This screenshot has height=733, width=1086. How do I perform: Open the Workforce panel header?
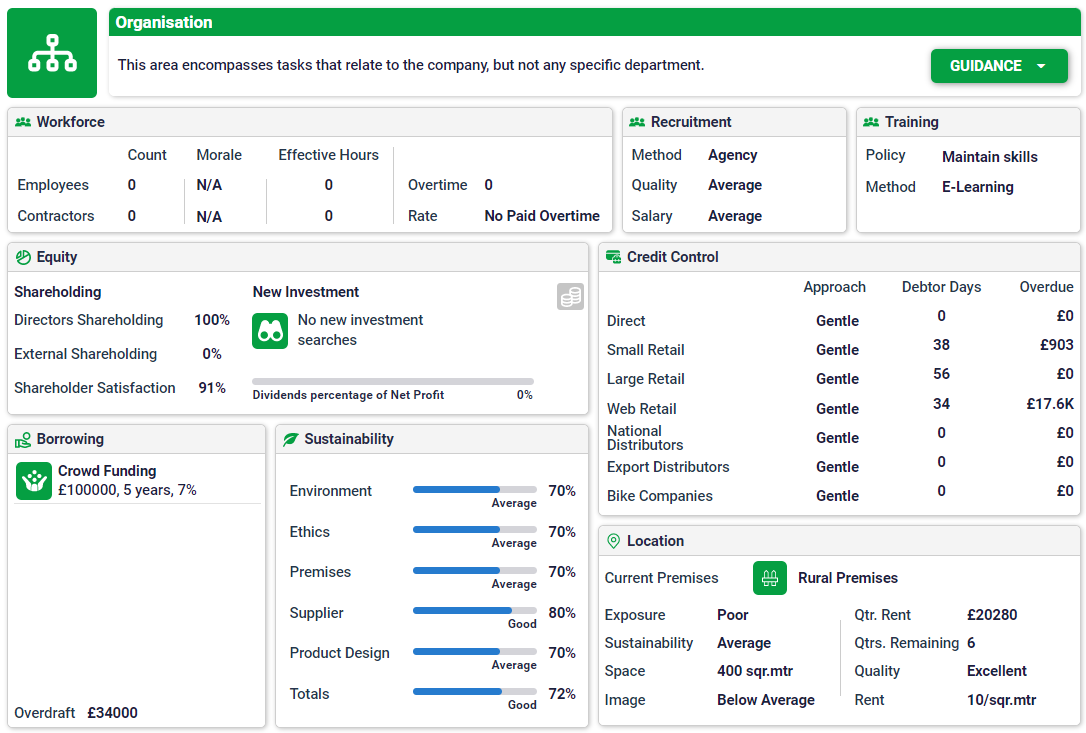(310, 122)
